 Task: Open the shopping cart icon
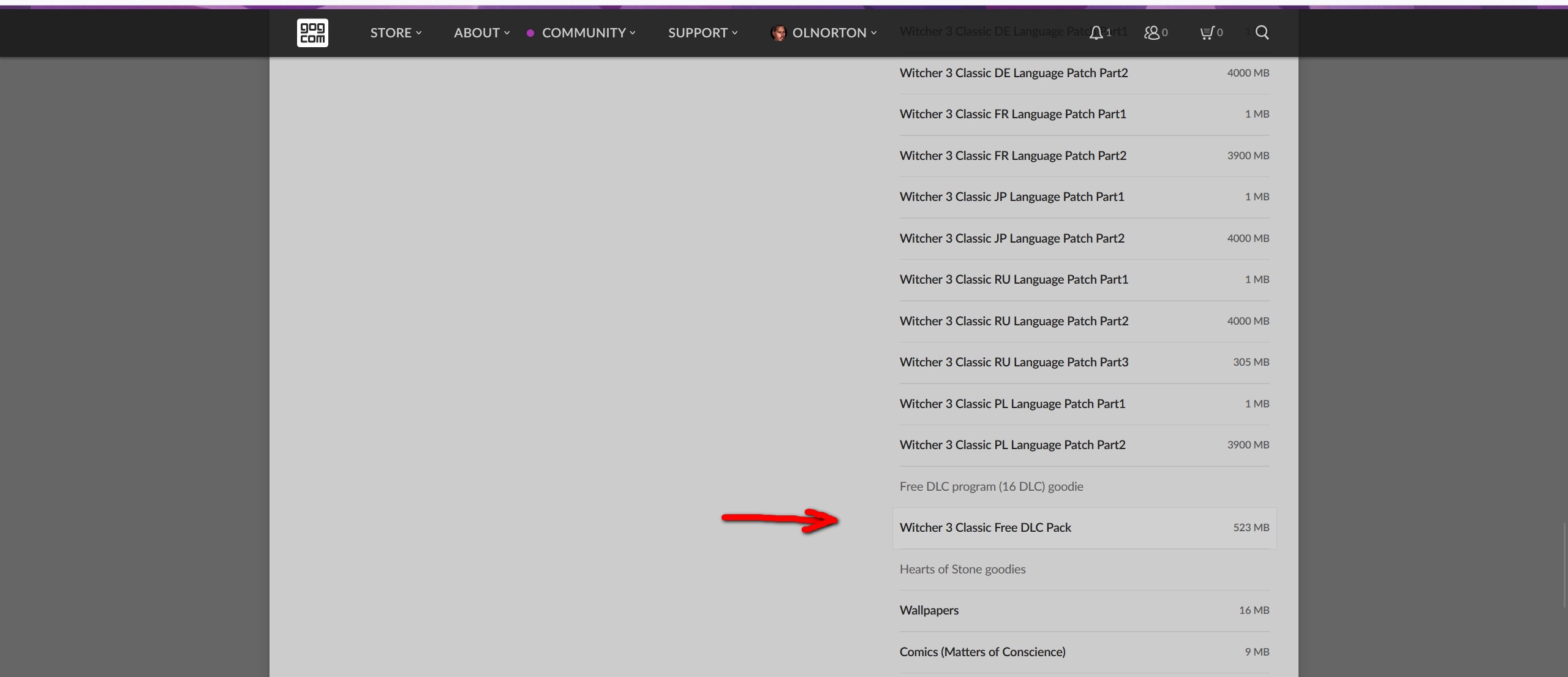(1207, 32)
